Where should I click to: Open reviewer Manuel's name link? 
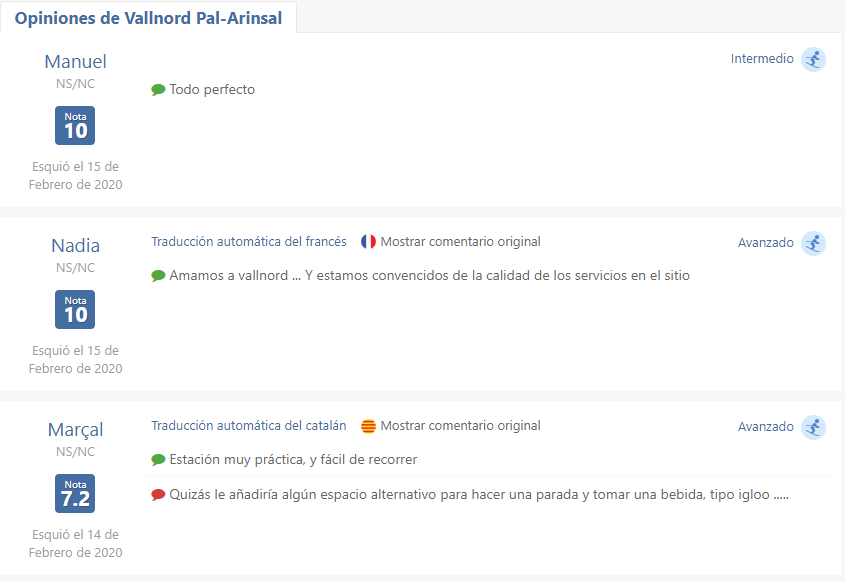click(75, 61)
